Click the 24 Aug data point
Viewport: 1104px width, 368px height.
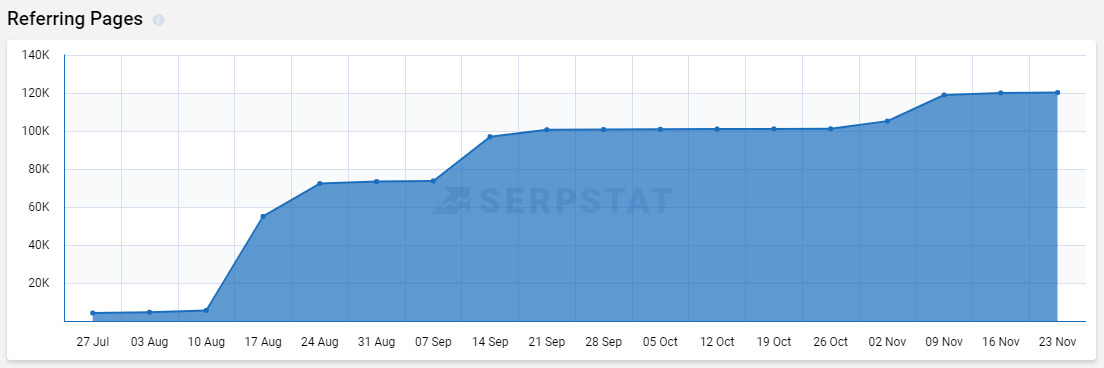(x=320, y=184)
